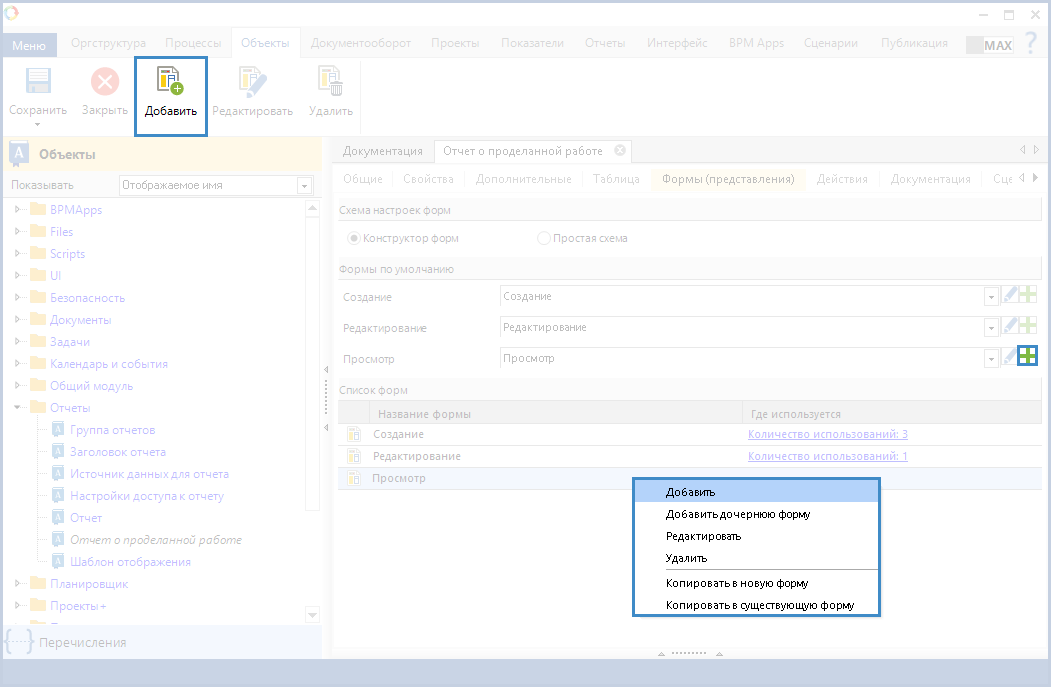Open the Отображаемое имя dropdown
This screenshot has height=687, width=1051.
(304, 186)
